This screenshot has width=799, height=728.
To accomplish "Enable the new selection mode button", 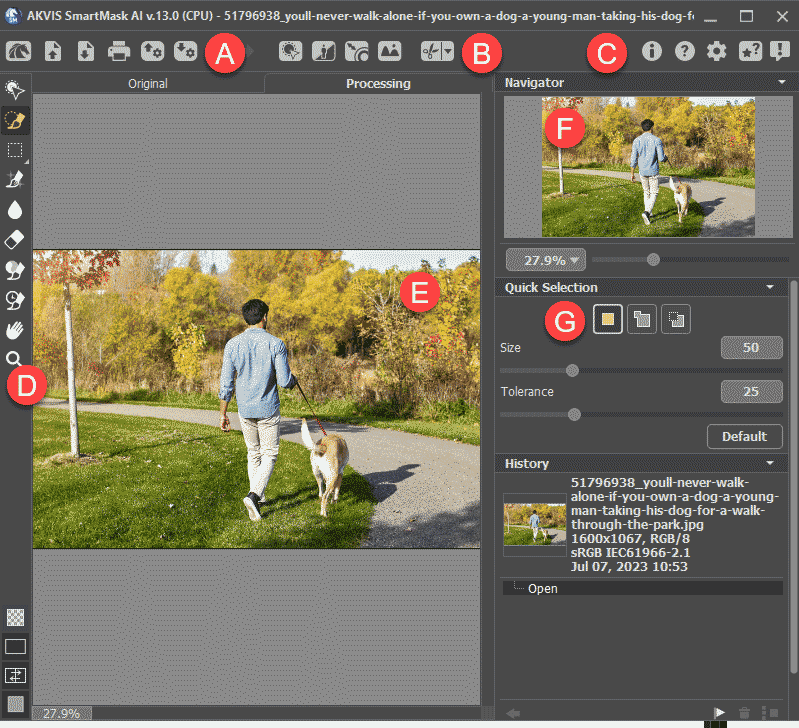I will click(607, 320).
